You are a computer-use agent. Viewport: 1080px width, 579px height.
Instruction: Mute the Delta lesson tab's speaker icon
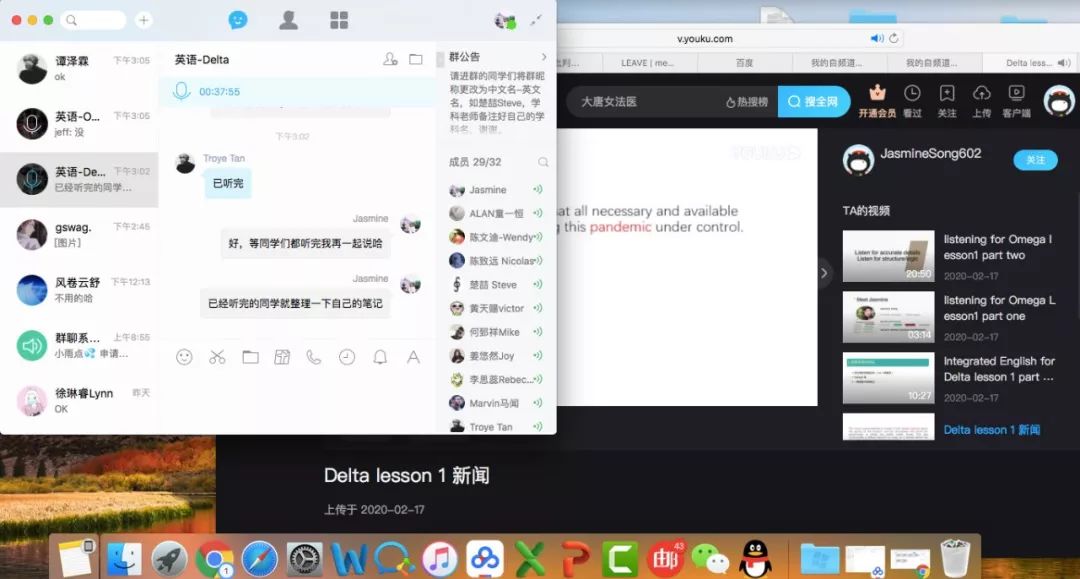tap(1062, 62)
